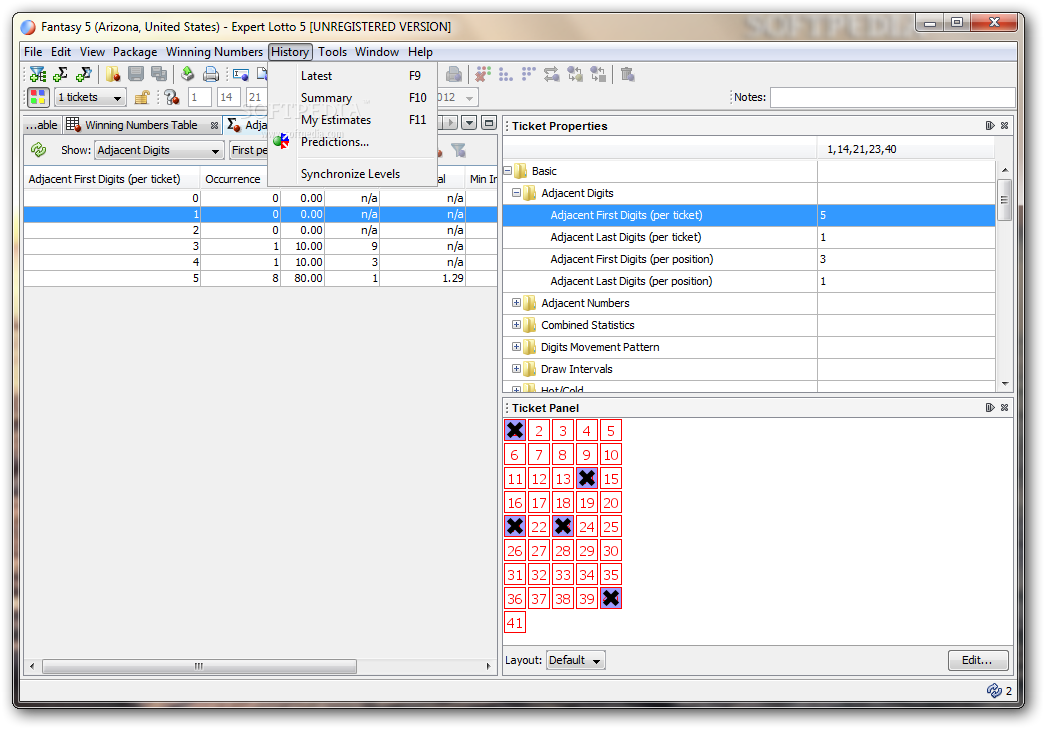This screenshot has width=1045, height=729.
Task: Collapse the Basic folder node
Action: point(507,171)
